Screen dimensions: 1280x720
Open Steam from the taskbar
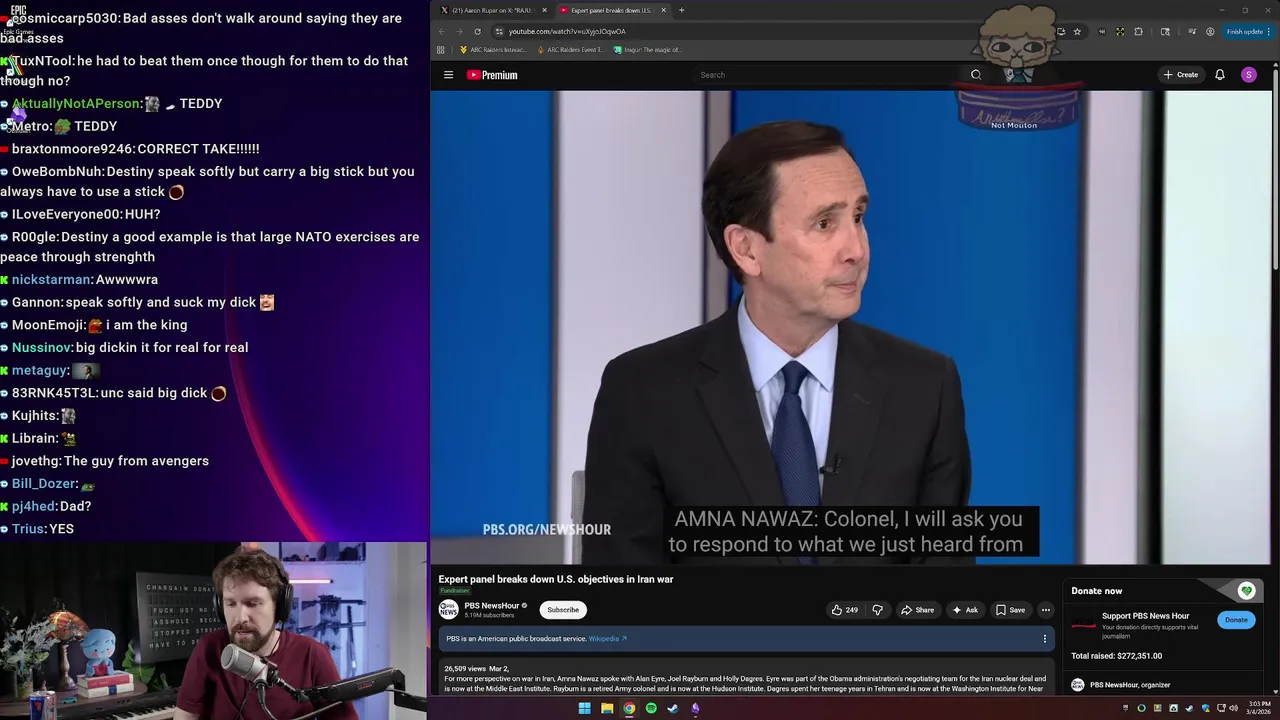point(673,708)
